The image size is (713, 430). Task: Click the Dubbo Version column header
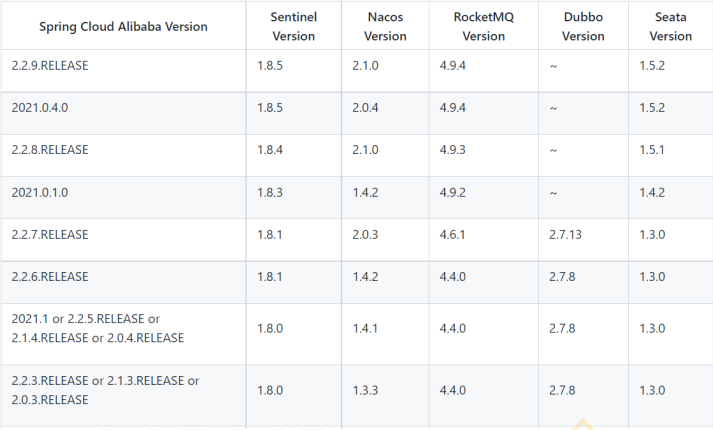582,27
